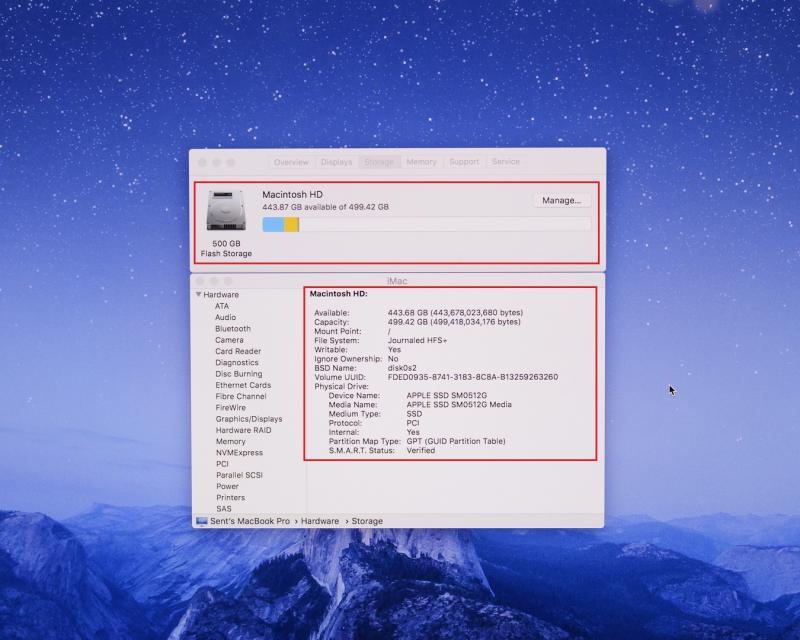Select ATA in the Hardware list
Image resolution: width=800 pixels, height=640 pixels.
222,306
